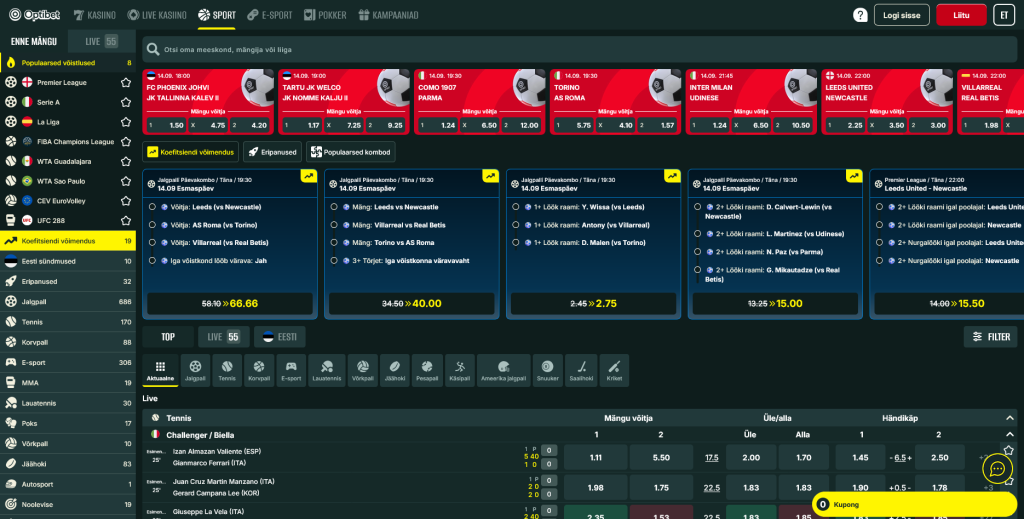Open Jalgpall in the sidebar
Image resolution: width=1024 pixels, height=519 pixels.
68,302
